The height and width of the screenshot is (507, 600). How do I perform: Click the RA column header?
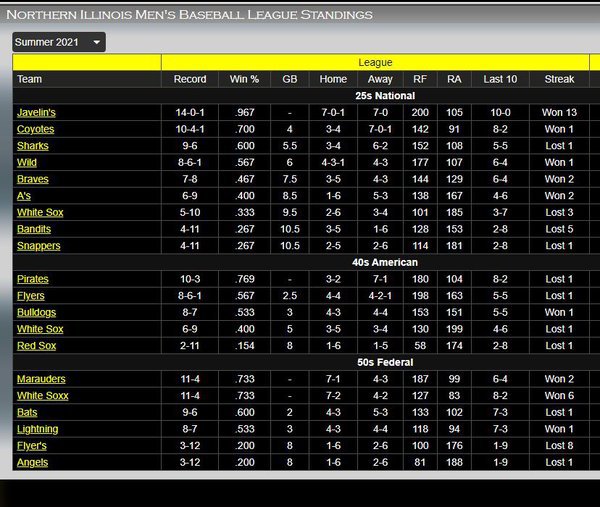(454, 79)
